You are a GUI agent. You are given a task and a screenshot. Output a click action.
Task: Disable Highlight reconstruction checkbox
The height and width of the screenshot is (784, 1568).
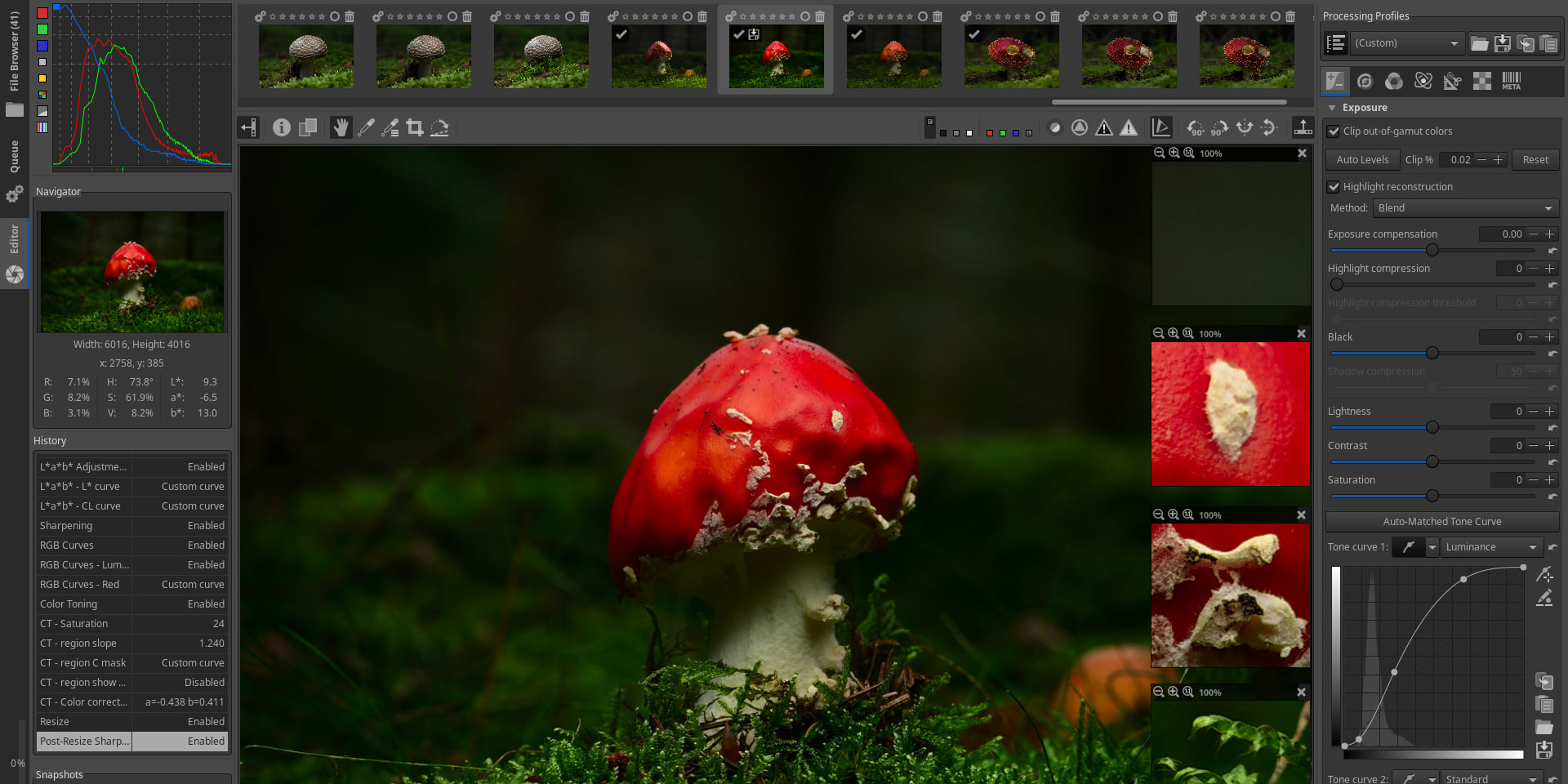[x=1334, y=187]
